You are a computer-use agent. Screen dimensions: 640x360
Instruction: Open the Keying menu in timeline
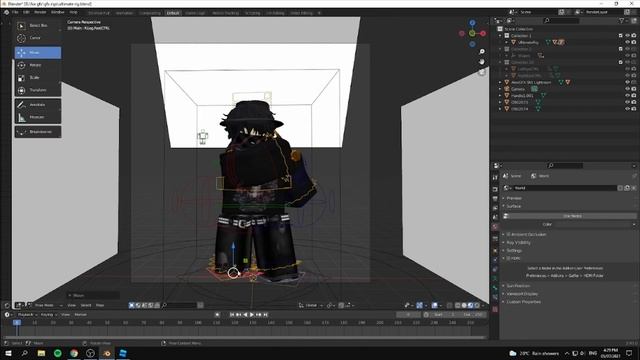49,315
